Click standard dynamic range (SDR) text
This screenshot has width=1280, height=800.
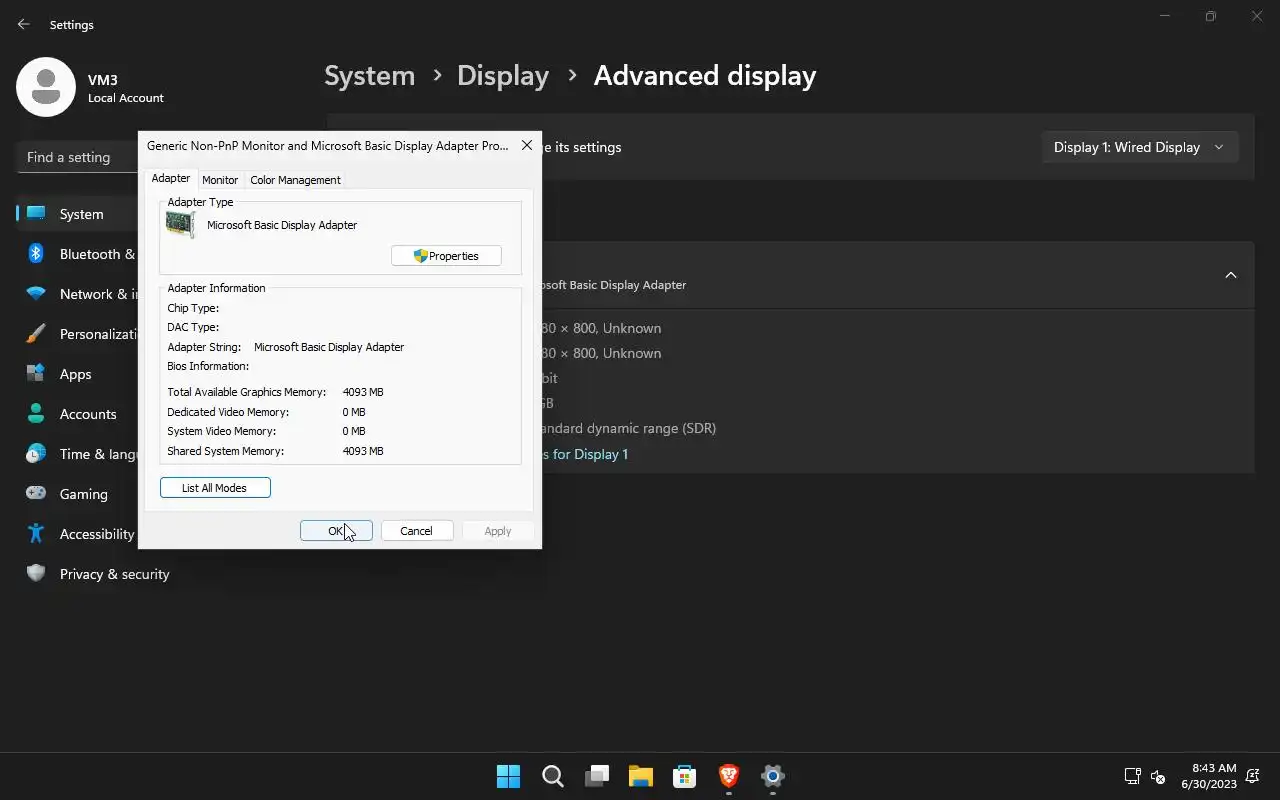[x=629, y=428]
